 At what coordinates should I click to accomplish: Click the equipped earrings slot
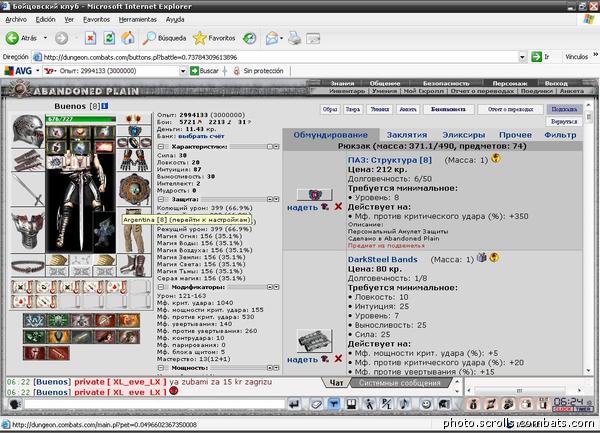click(134, 119)
